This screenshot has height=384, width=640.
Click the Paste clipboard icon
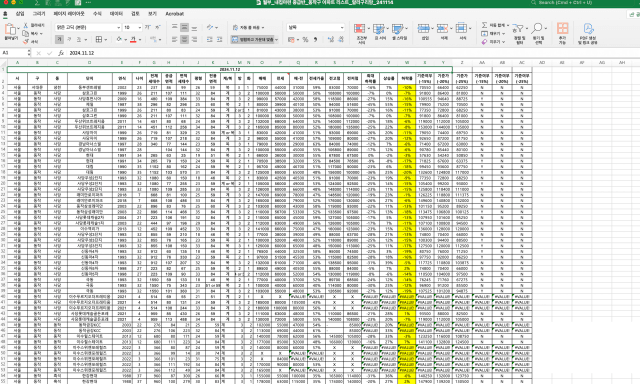[x=10, y=29]
